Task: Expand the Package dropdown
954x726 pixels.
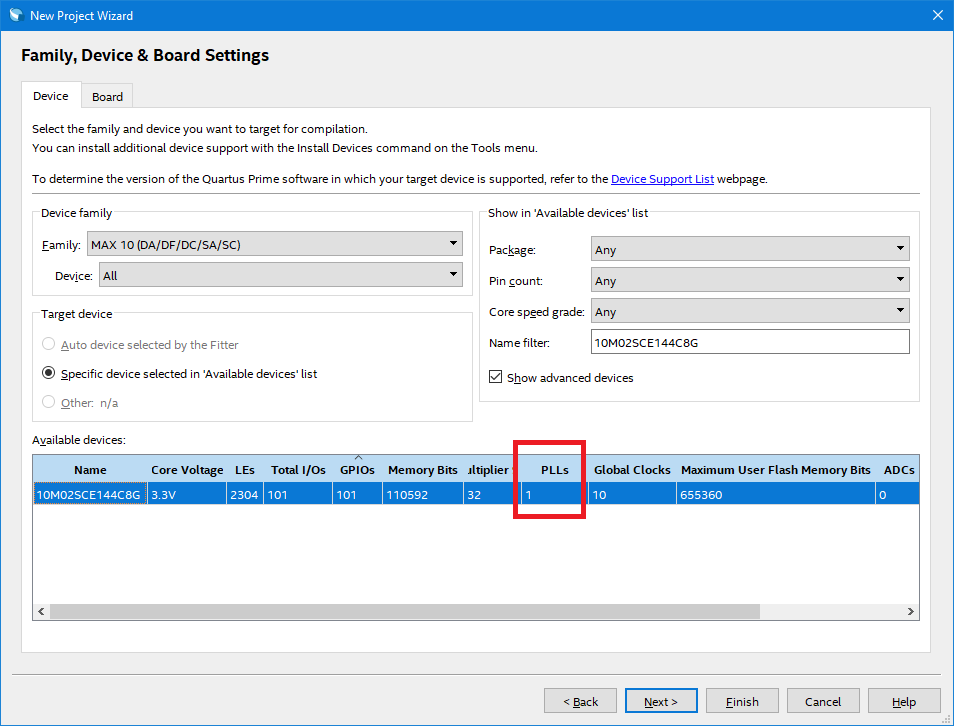Action: click(x=749, y=250)
